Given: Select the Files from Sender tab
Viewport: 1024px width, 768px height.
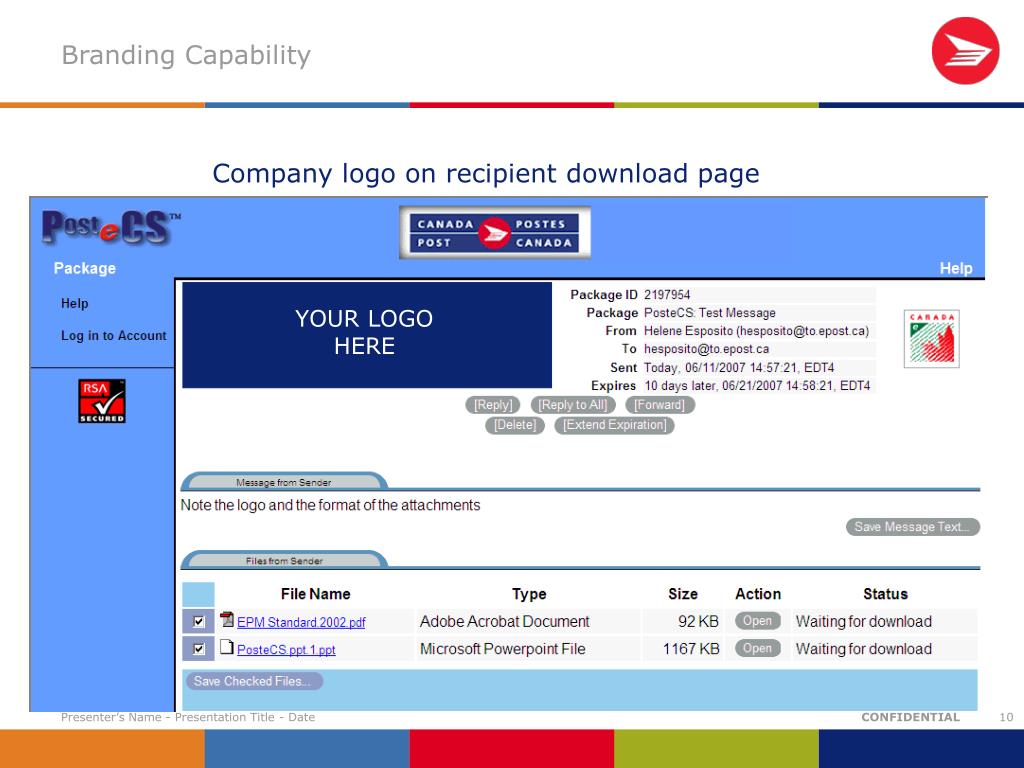Looking at the screenshot, I should pos(284,560).
